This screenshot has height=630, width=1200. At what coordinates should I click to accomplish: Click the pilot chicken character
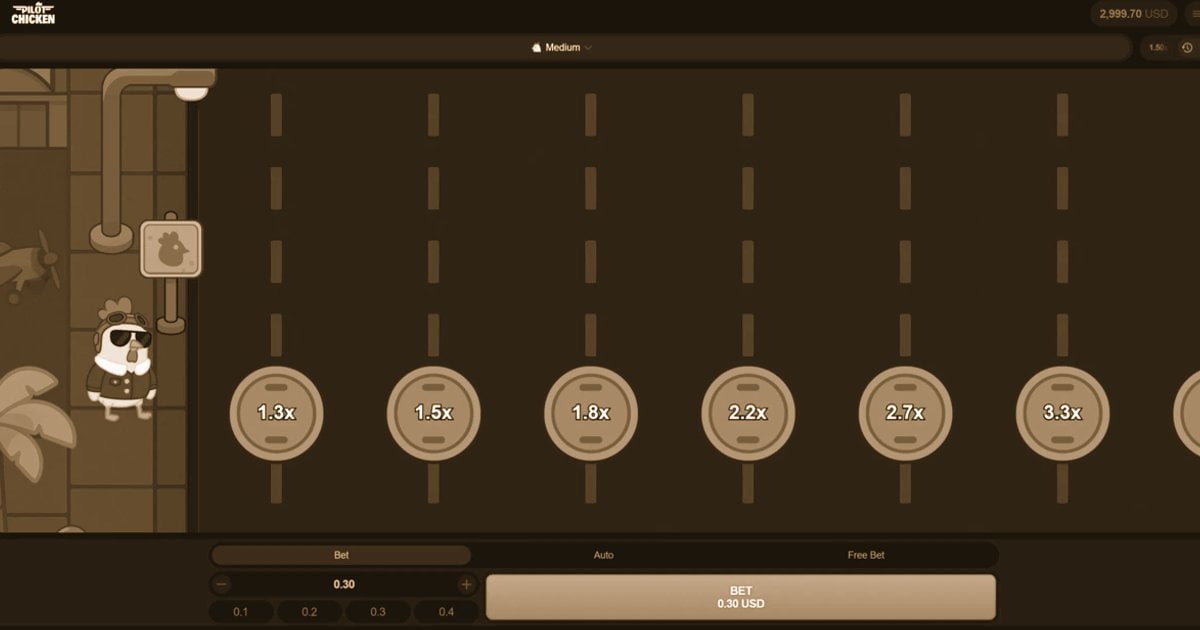(122, 360)
